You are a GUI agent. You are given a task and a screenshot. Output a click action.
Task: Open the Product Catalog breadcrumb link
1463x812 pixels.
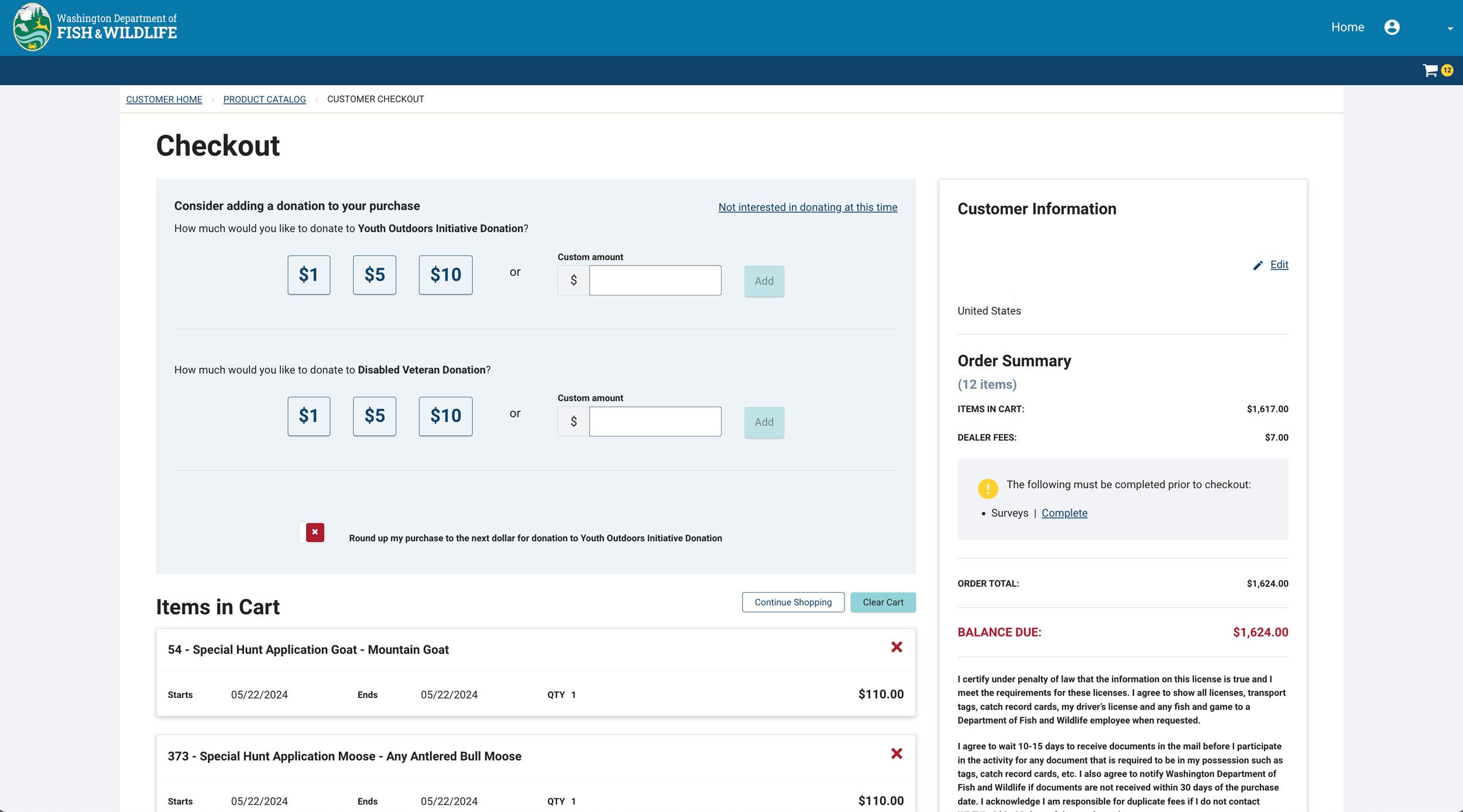pos(265,99)
